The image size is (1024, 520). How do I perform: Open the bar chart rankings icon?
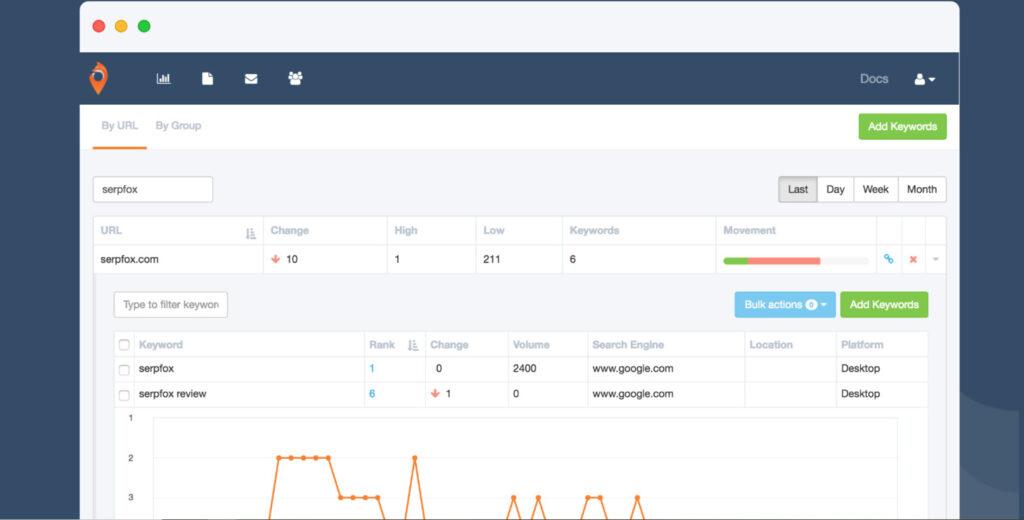pos(164,79)
